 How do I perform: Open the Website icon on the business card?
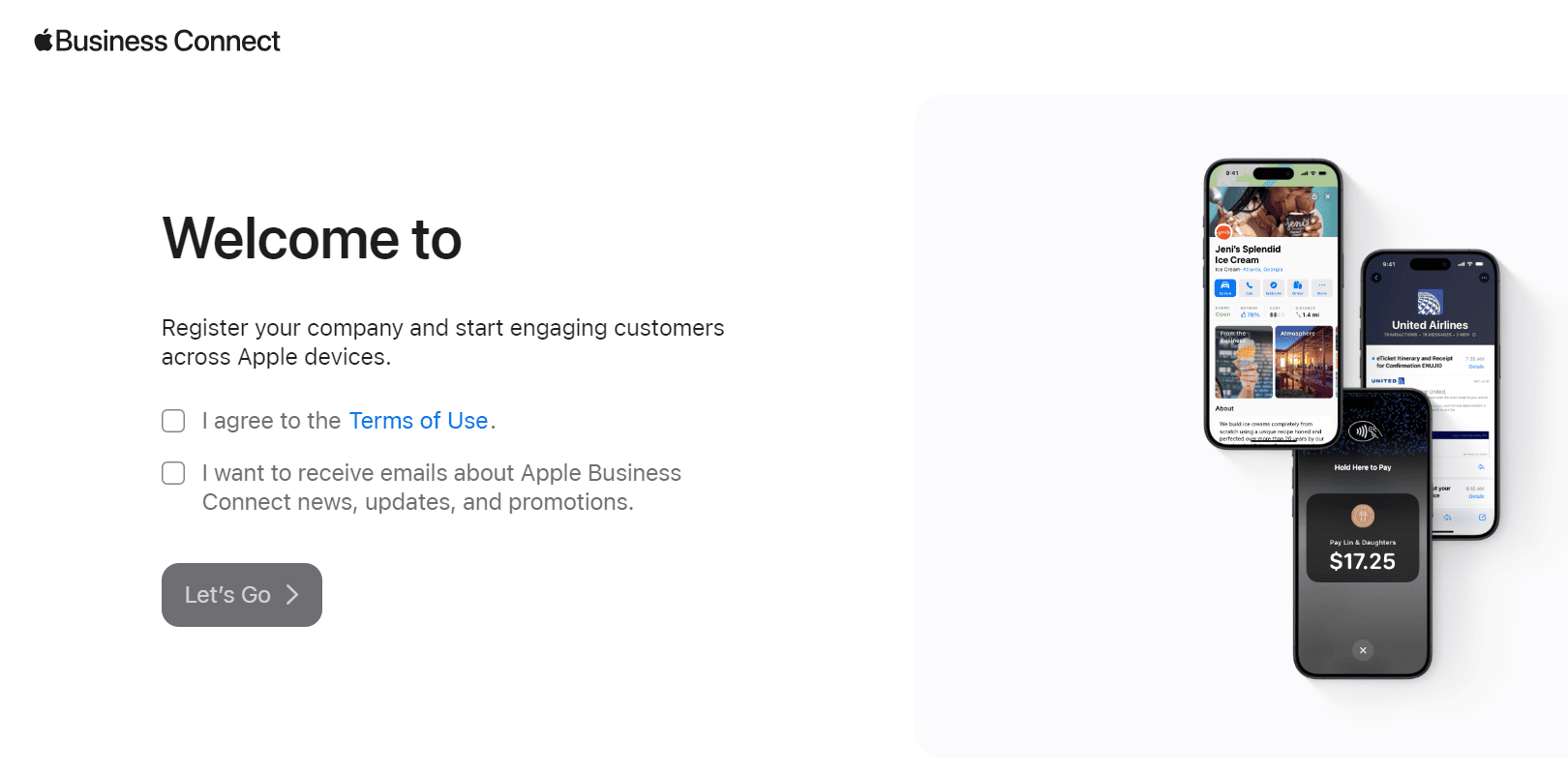click(1275, 288)
